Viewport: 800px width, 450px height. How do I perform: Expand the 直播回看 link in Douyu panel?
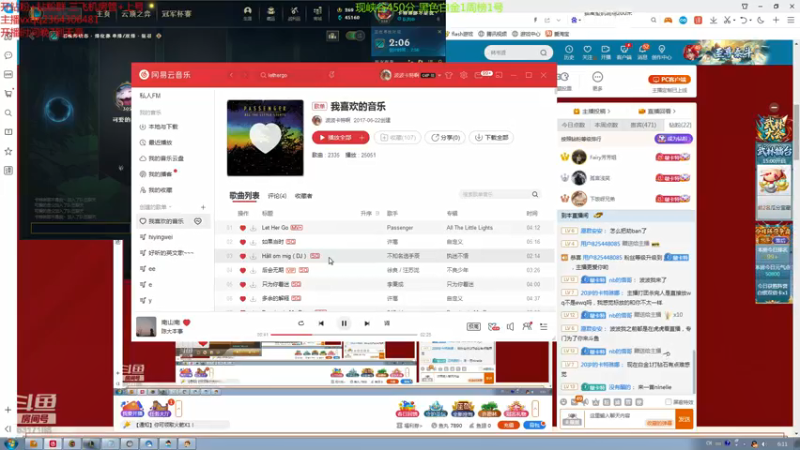click(658, 111)
